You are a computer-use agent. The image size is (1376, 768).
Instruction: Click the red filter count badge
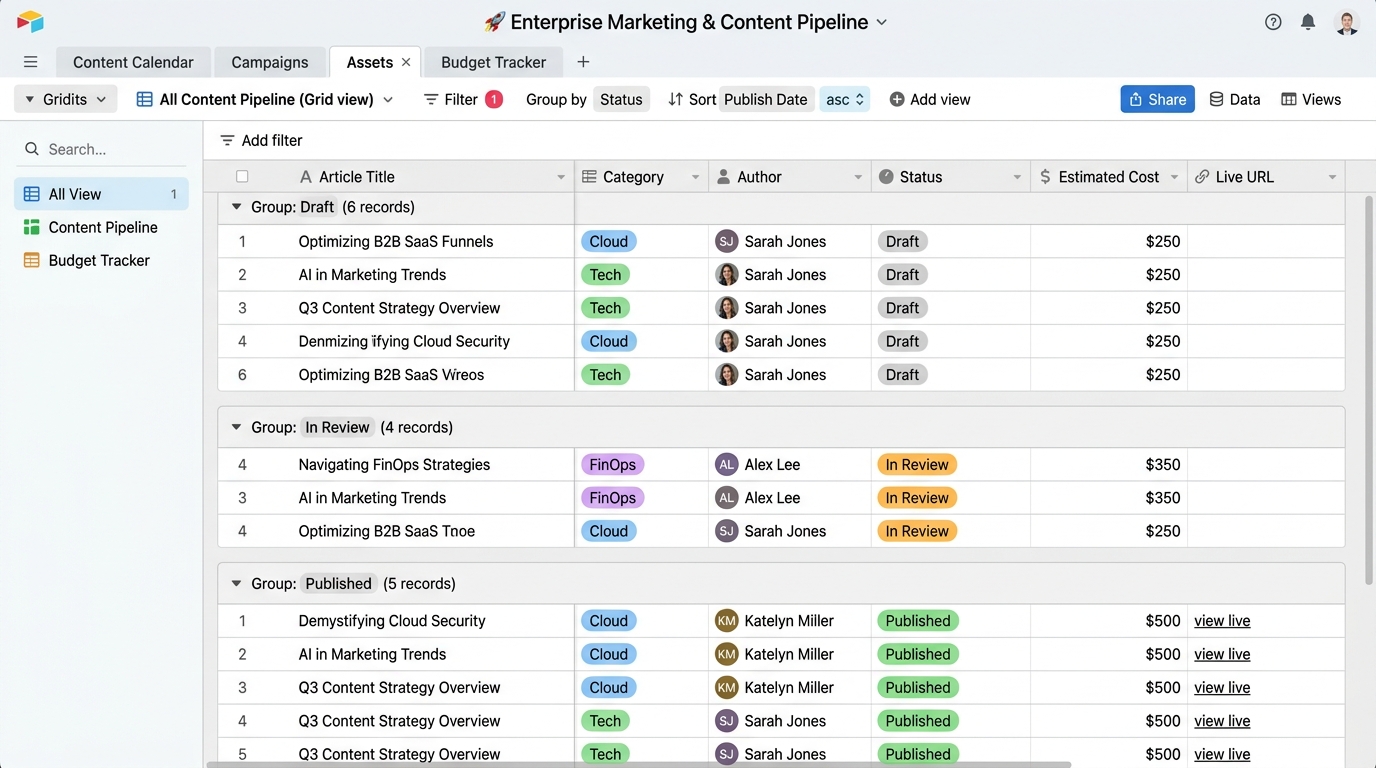pos(494,99)
